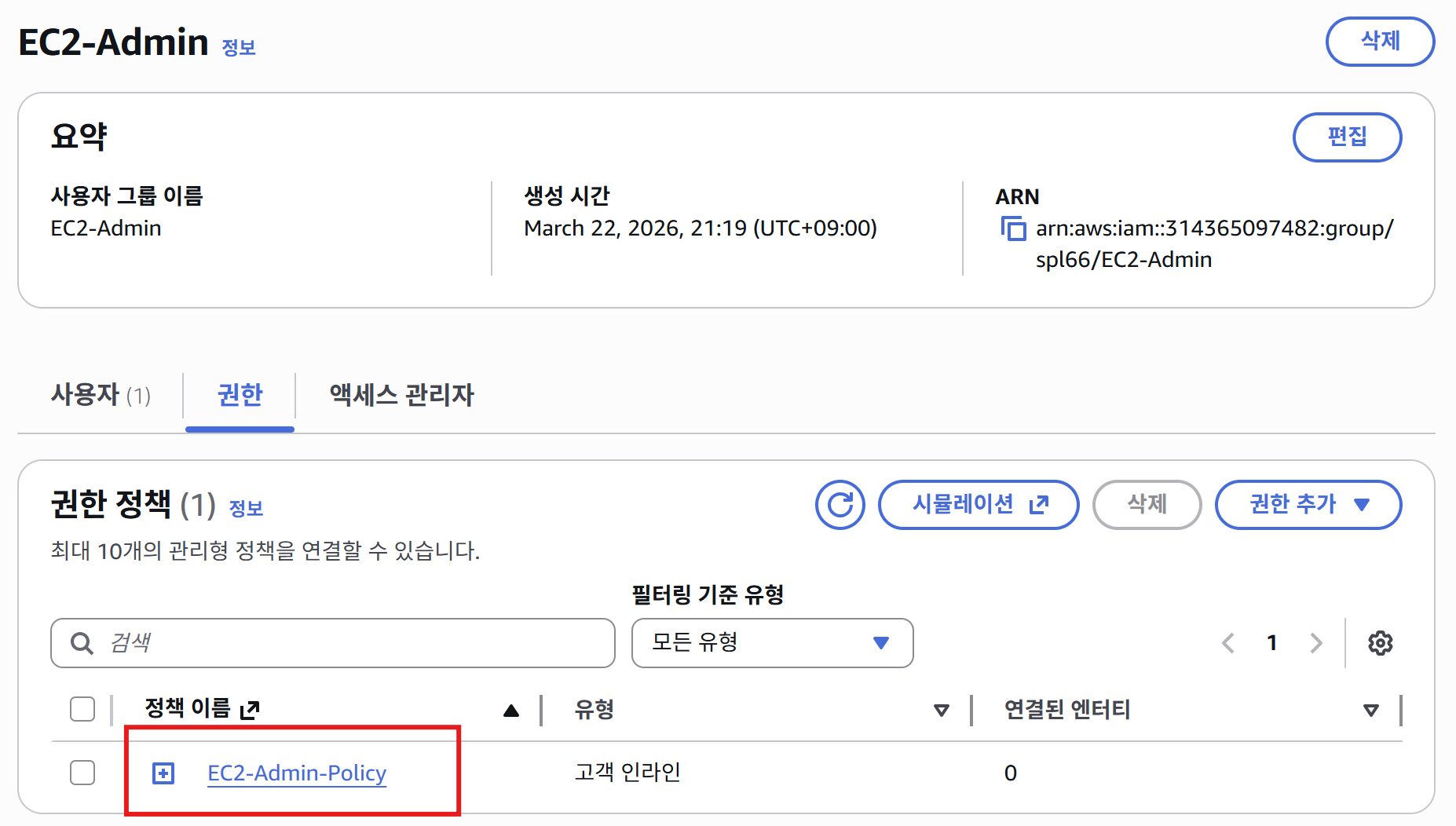The height and width of the screenshot is (826, 1456).
Task: Click inside the 검색 search field
Action: tap(314, 643)
